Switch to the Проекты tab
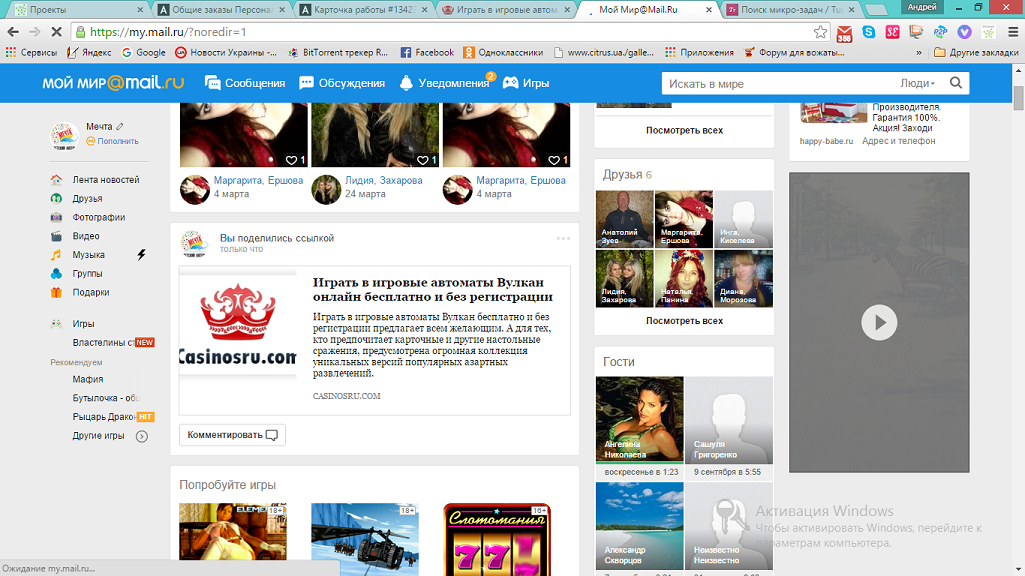Viewport: 1025px width, 576px height. 78,10
